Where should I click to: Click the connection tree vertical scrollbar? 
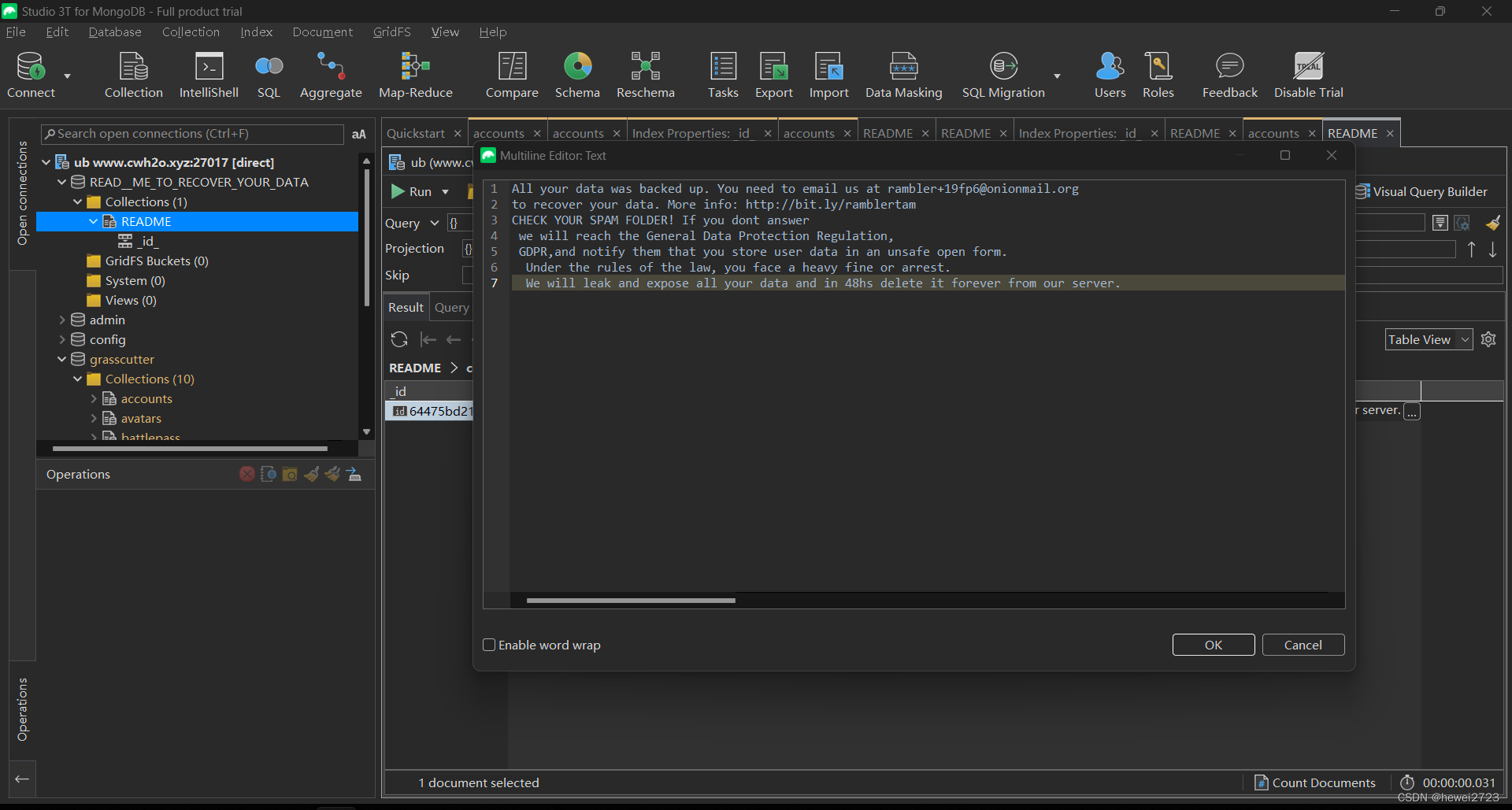(366, 236)
